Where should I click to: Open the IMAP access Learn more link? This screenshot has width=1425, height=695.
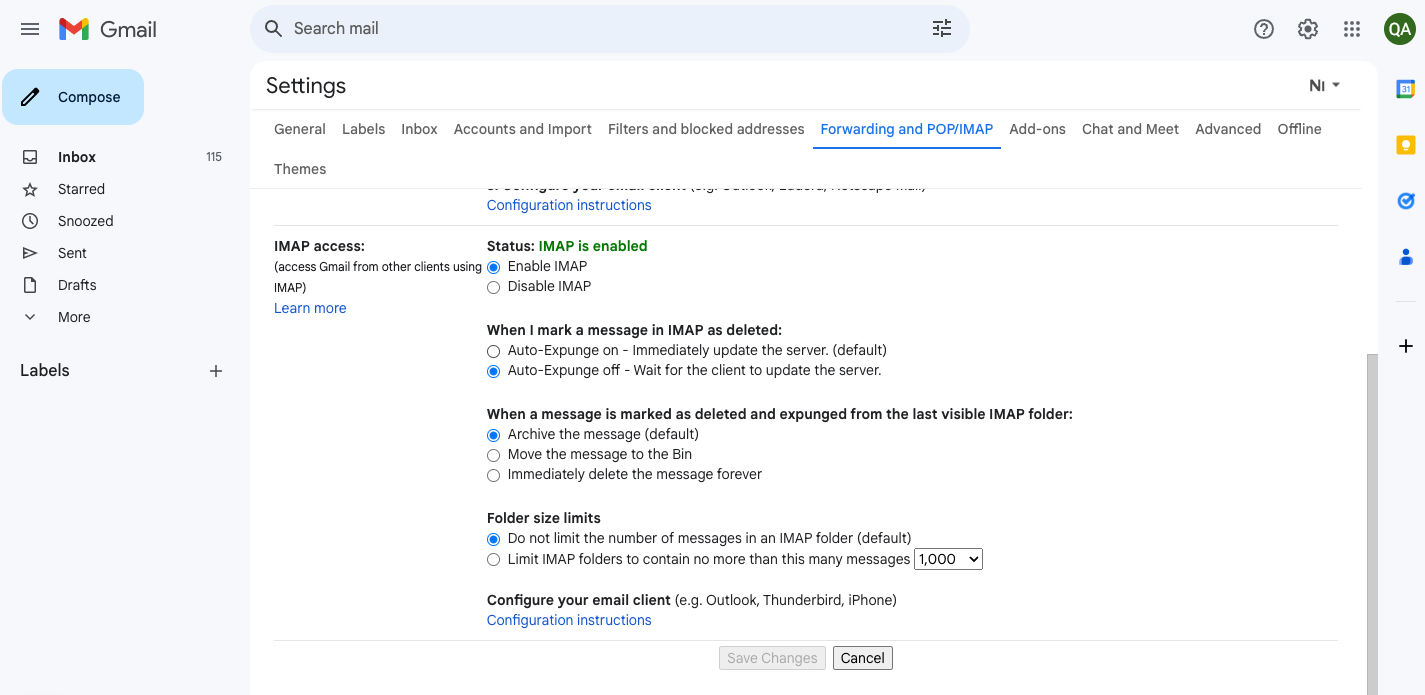tap(310, 308)
